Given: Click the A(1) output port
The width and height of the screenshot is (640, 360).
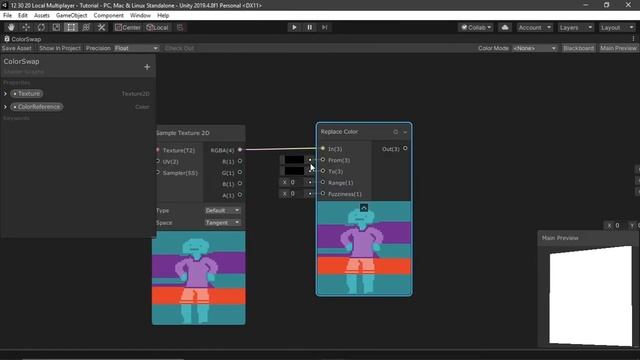Looking at the screenshot, I should [x=240, y=195].
